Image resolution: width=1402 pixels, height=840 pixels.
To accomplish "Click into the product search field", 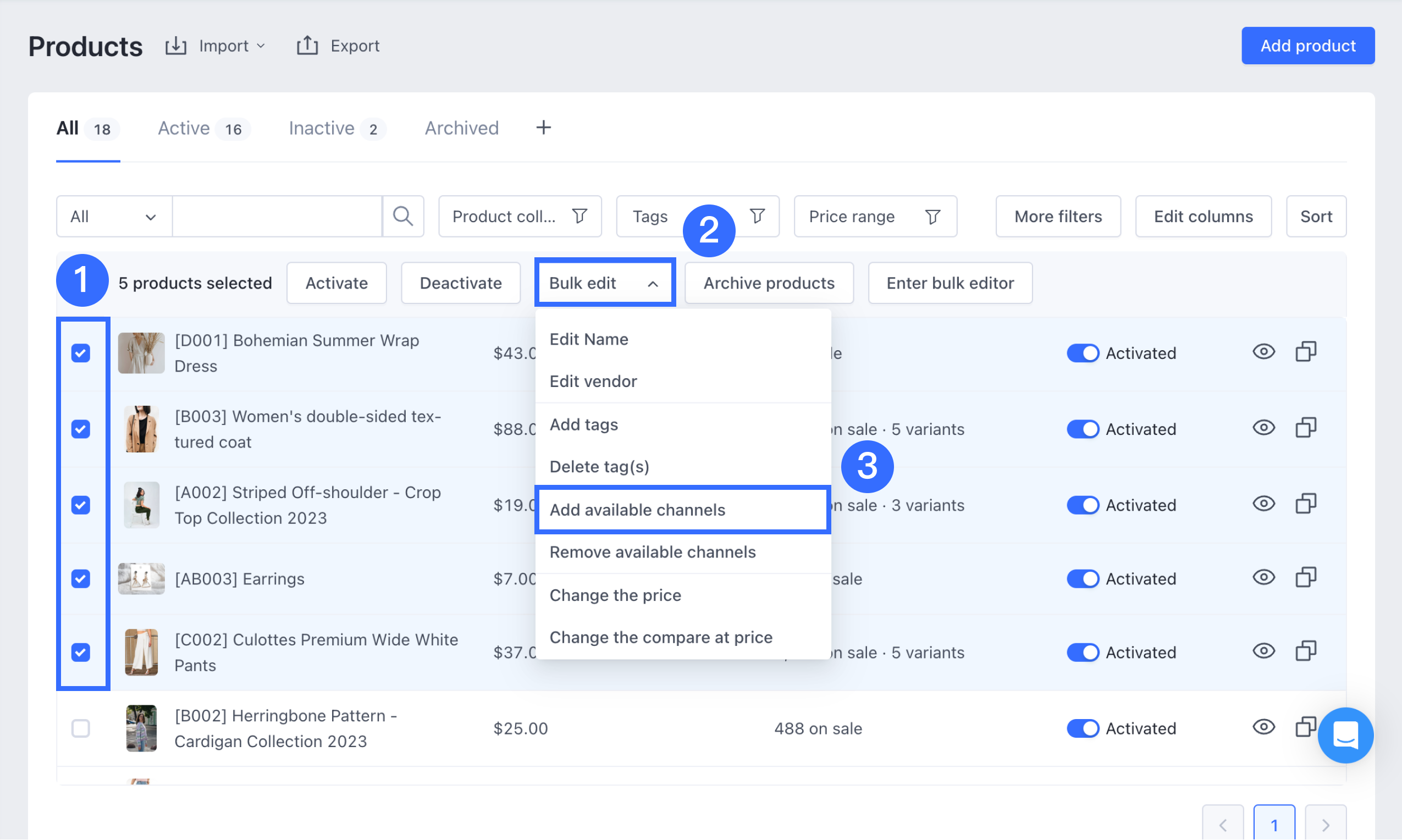I will click(x=277, y=216).
